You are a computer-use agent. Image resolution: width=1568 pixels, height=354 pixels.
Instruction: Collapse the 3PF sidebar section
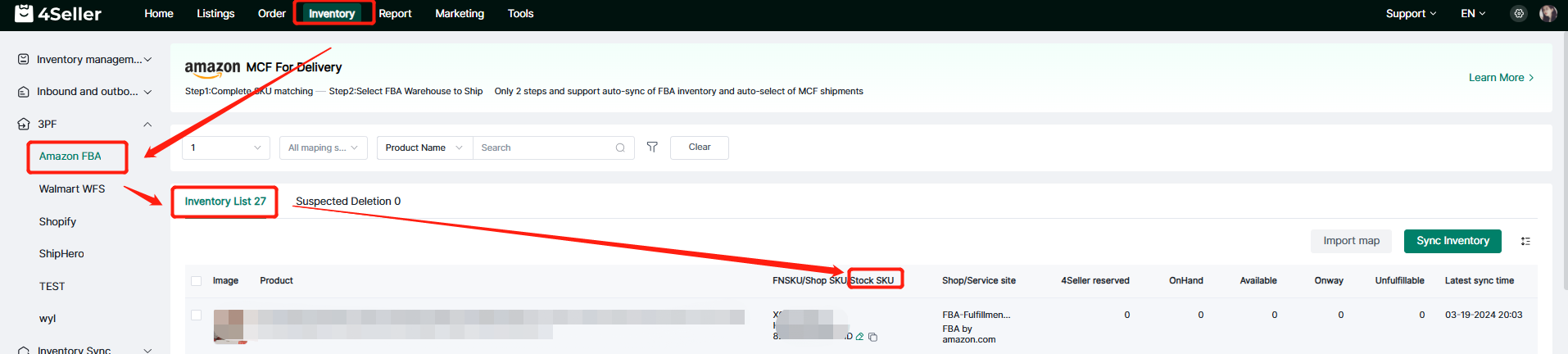pyautogui.click(x=147, y=125)
